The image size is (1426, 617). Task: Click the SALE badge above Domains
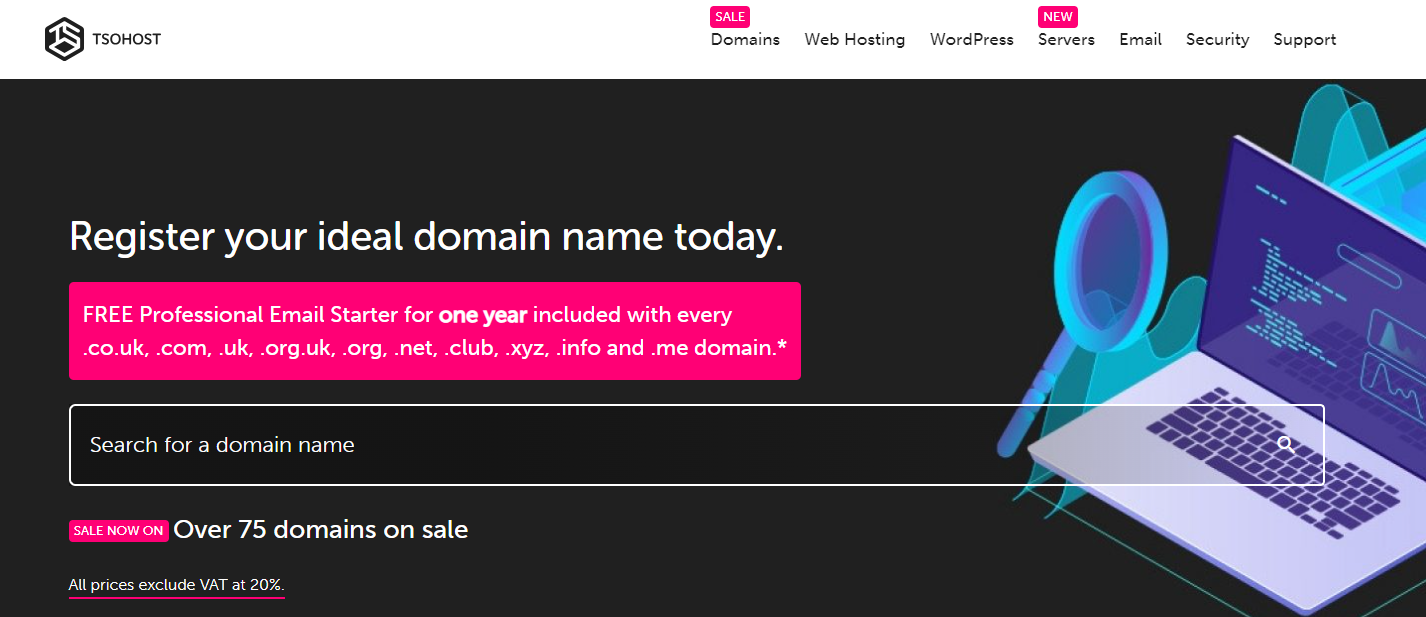coord(730,17)
